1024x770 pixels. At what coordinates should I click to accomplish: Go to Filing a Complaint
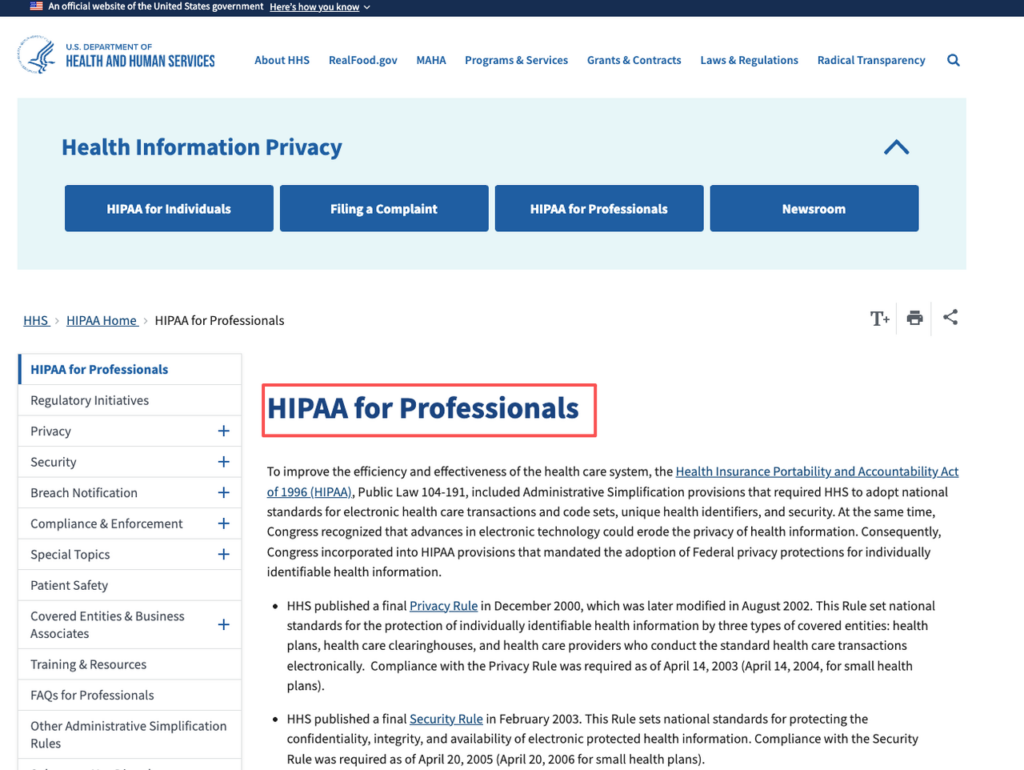tap(384, 208)
